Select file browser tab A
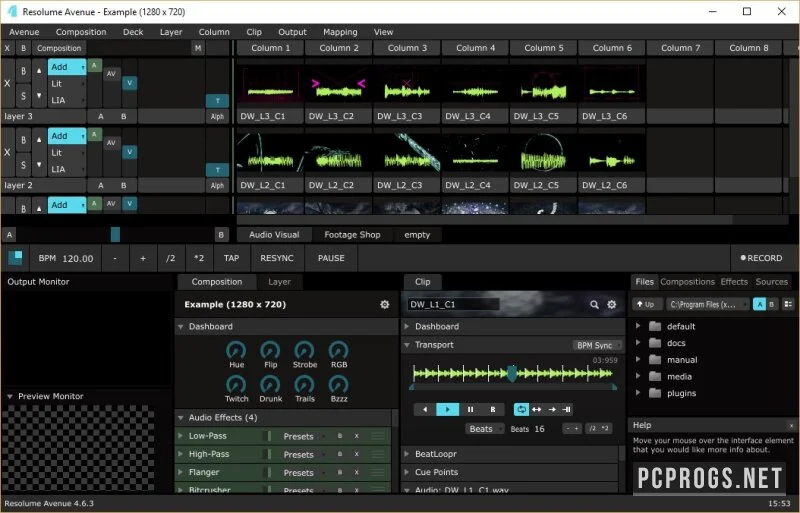Image resolution: width=800 pixels, height=513 pixels. 759,304
